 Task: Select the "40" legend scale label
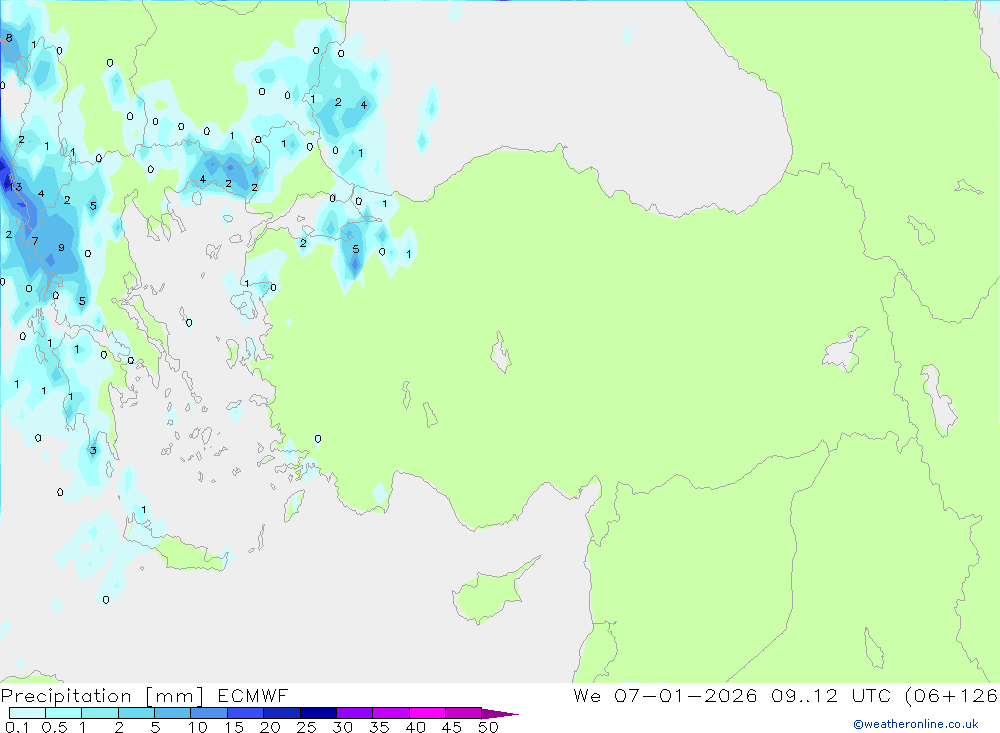click(415, 727)
